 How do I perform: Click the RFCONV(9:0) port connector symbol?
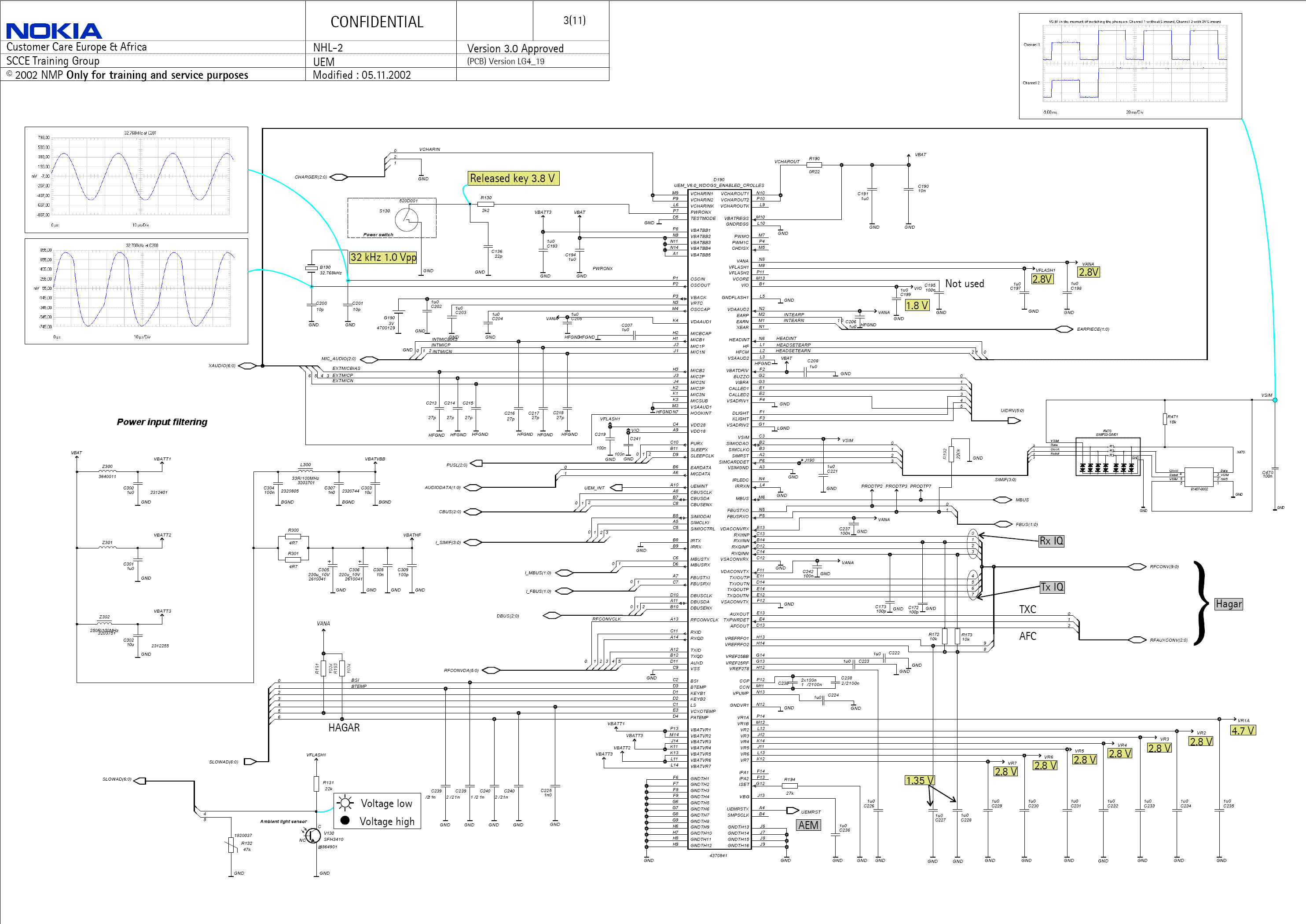(1137, 567)
